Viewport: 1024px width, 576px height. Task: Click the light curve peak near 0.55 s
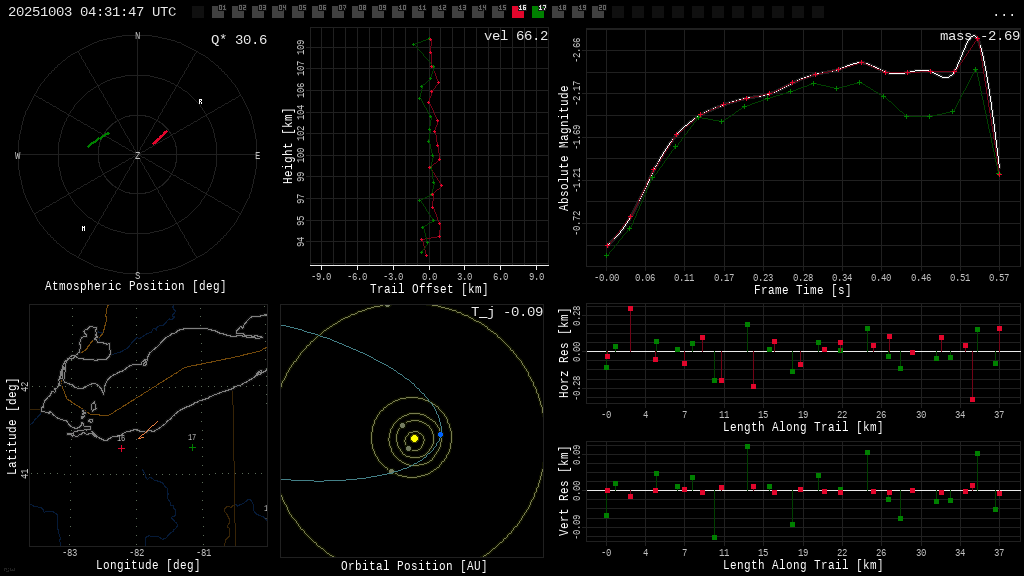[976, 38]
